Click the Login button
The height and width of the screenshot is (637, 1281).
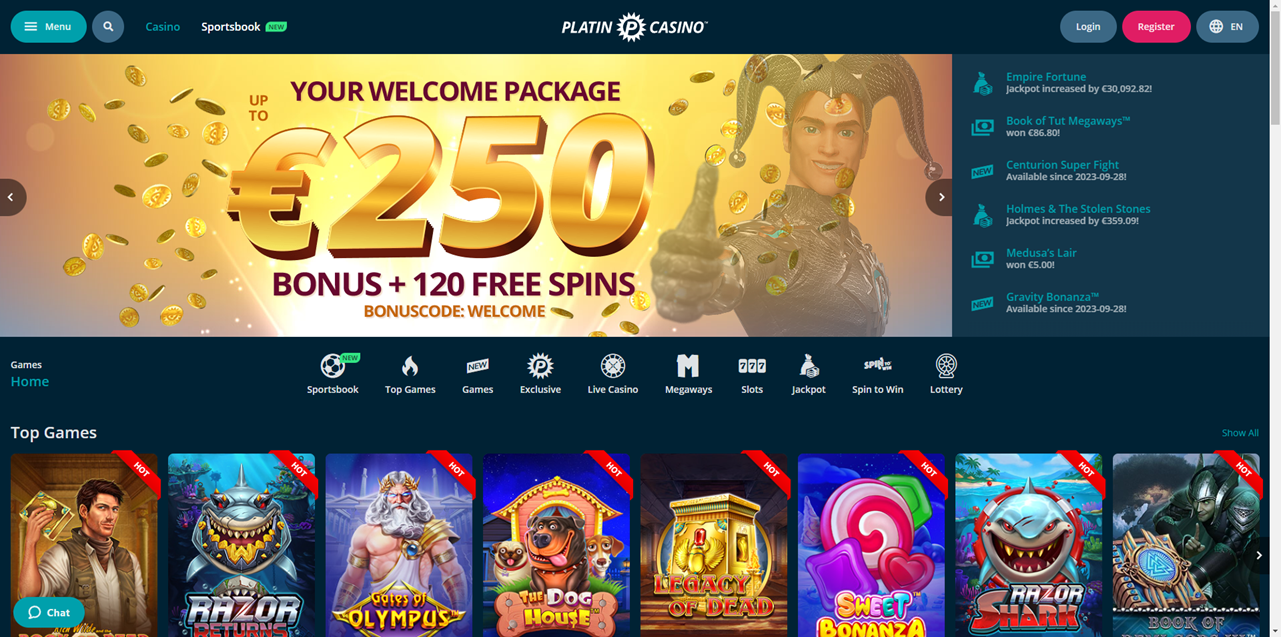tap(1088, 27)
